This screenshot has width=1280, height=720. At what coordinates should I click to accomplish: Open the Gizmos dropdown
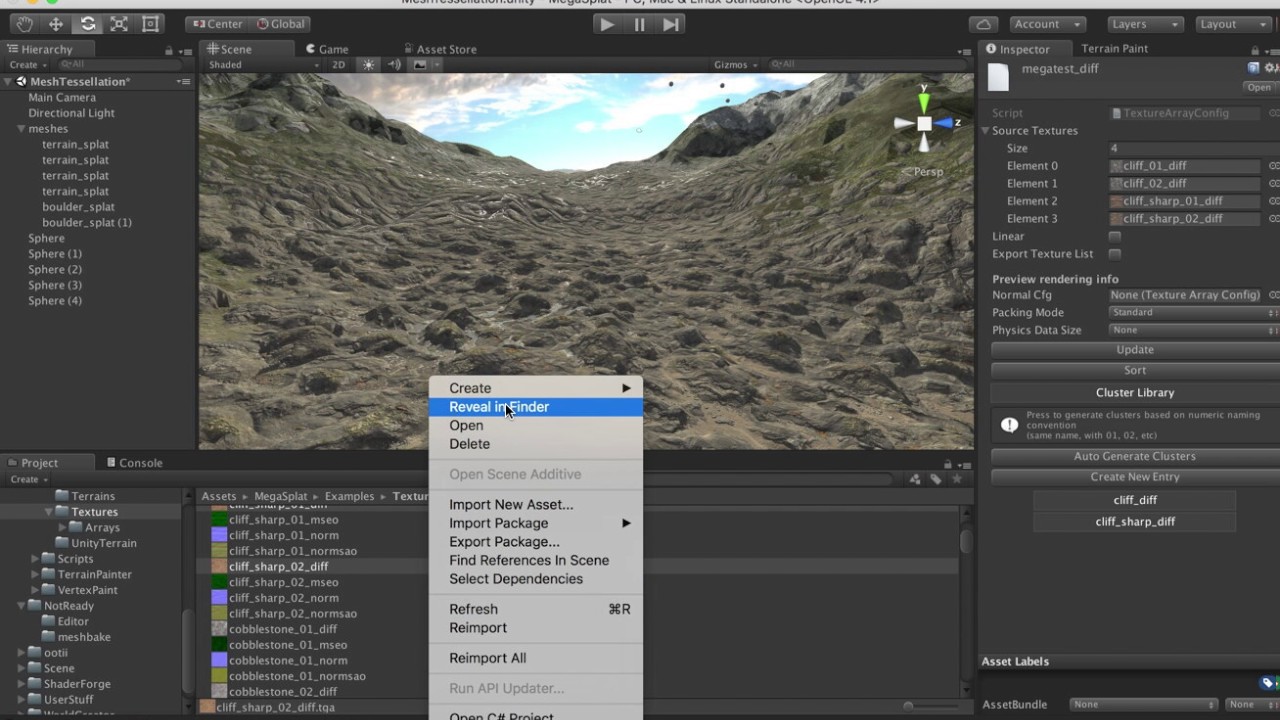[x=735, y=65]
